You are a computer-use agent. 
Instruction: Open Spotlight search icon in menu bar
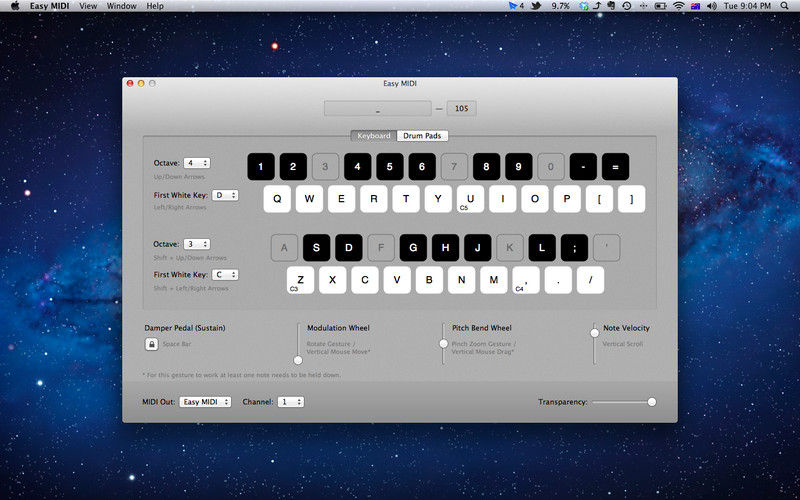(x=784, y=6)
